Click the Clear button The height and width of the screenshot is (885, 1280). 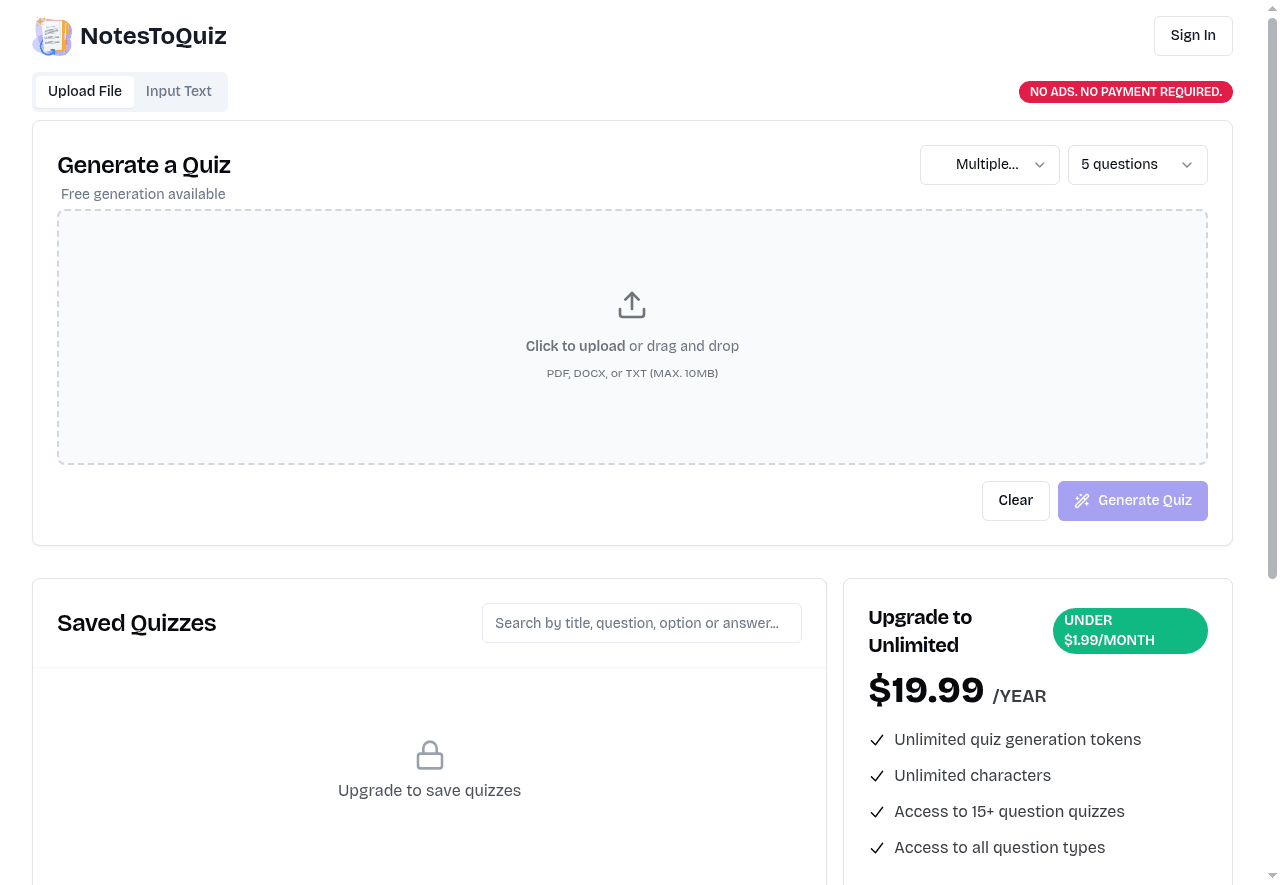click(x=1015, y=501)
